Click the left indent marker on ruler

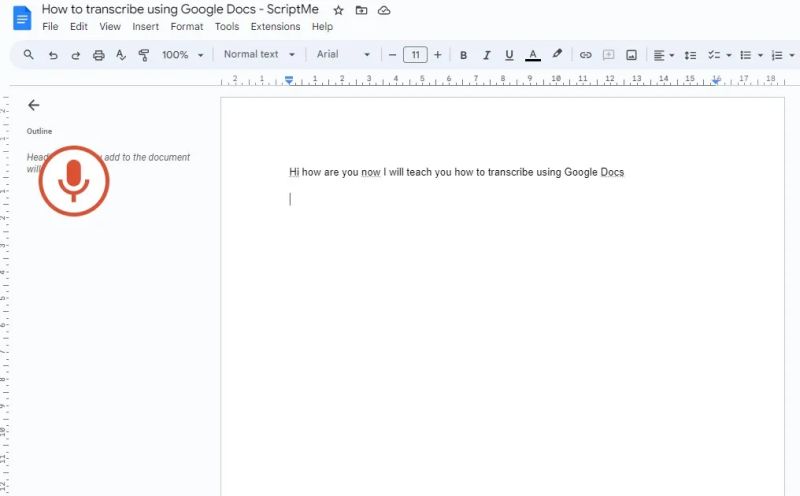tap(289, 80)
